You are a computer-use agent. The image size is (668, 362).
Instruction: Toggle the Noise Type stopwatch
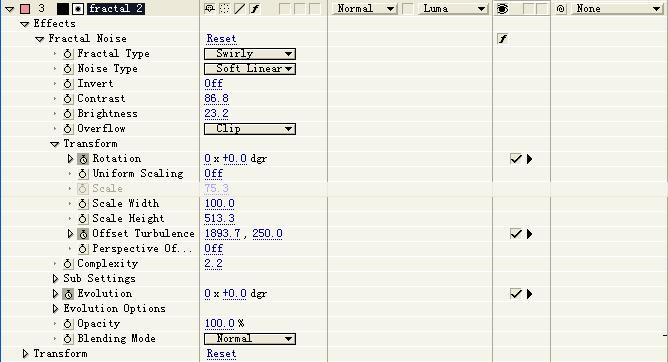[x=68, y=69]
